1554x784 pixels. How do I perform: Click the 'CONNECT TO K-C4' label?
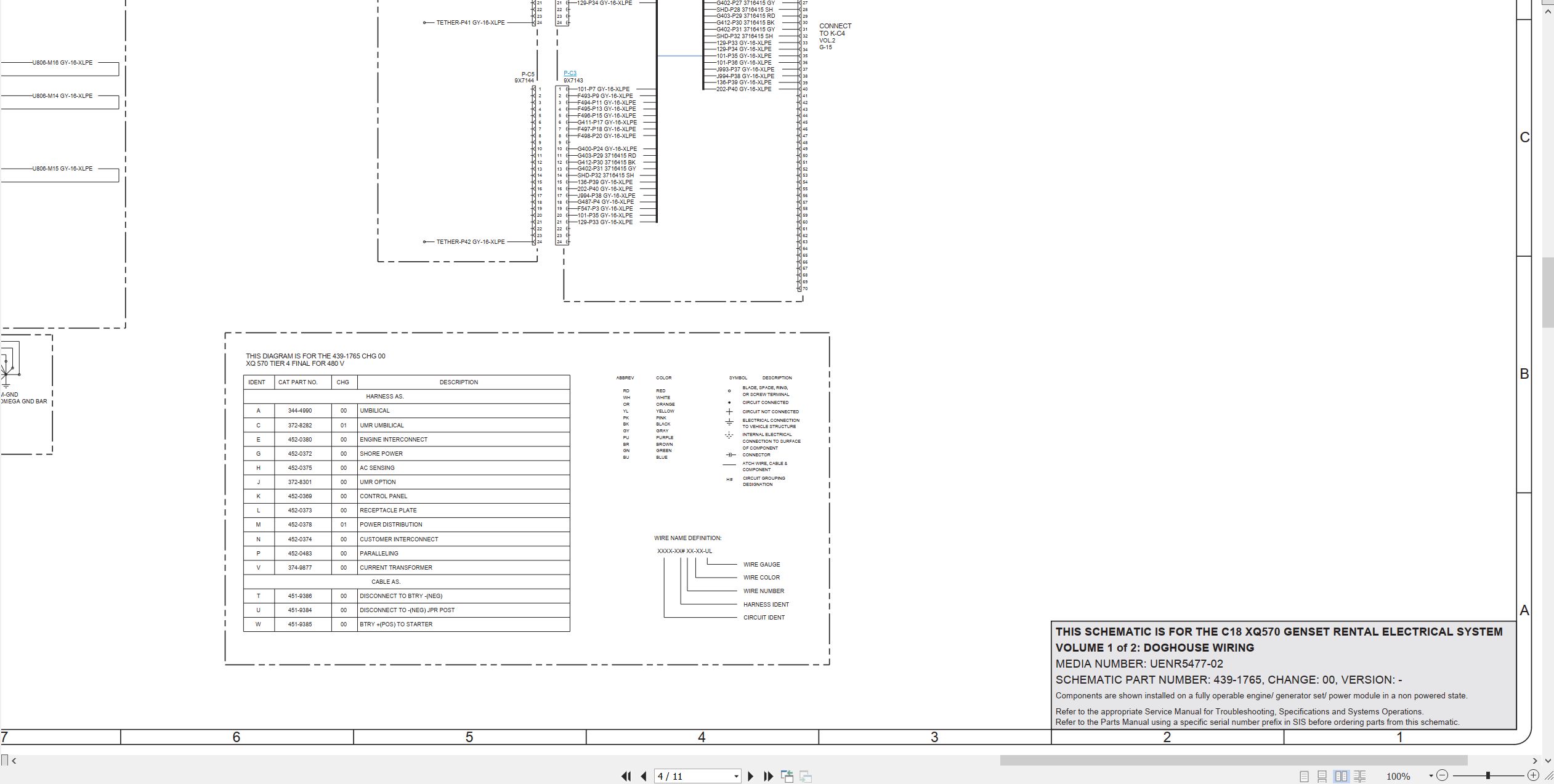click(835, 30)
